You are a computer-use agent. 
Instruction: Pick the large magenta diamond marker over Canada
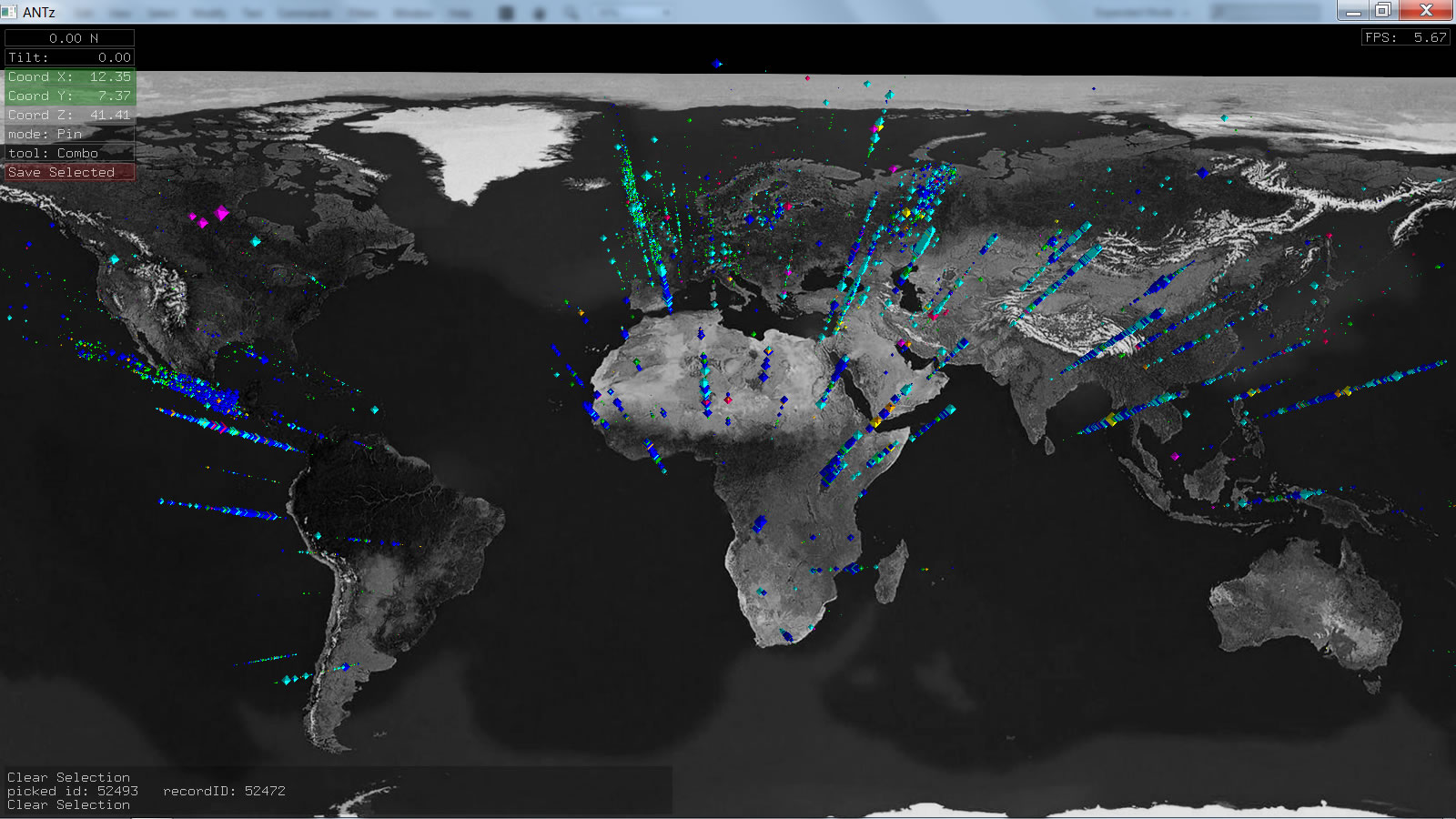click(x=222, y=213)
